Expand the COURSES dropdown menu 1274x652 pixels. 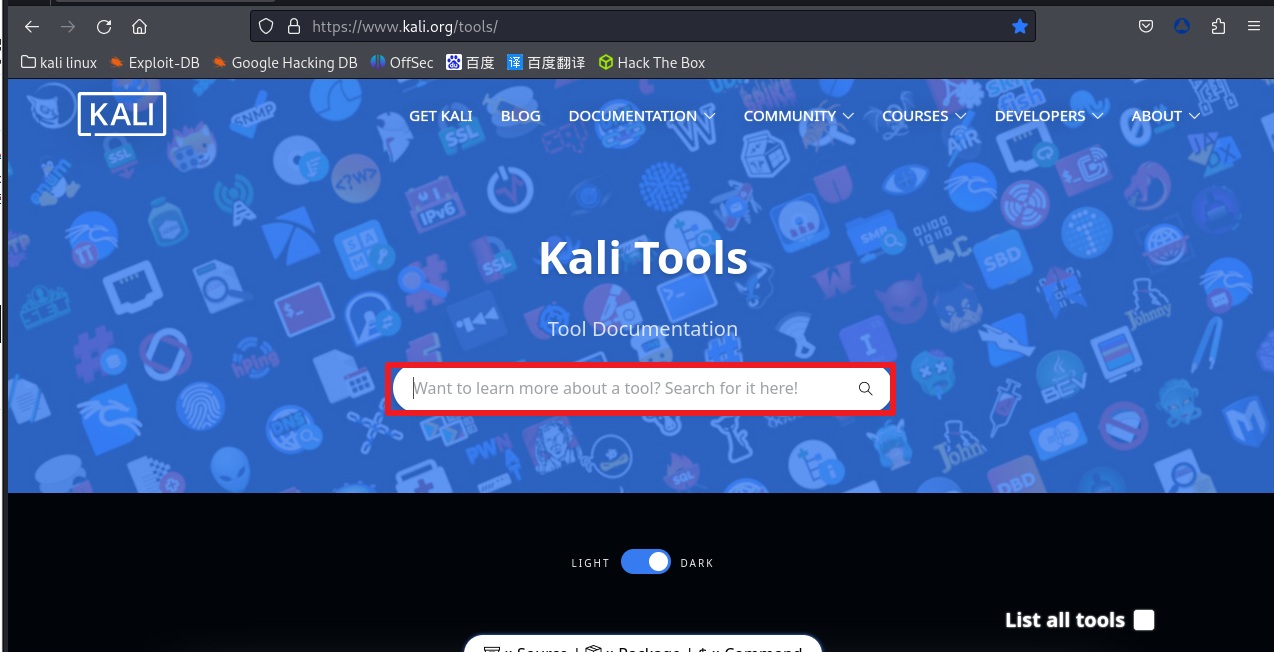pos(925,116)
